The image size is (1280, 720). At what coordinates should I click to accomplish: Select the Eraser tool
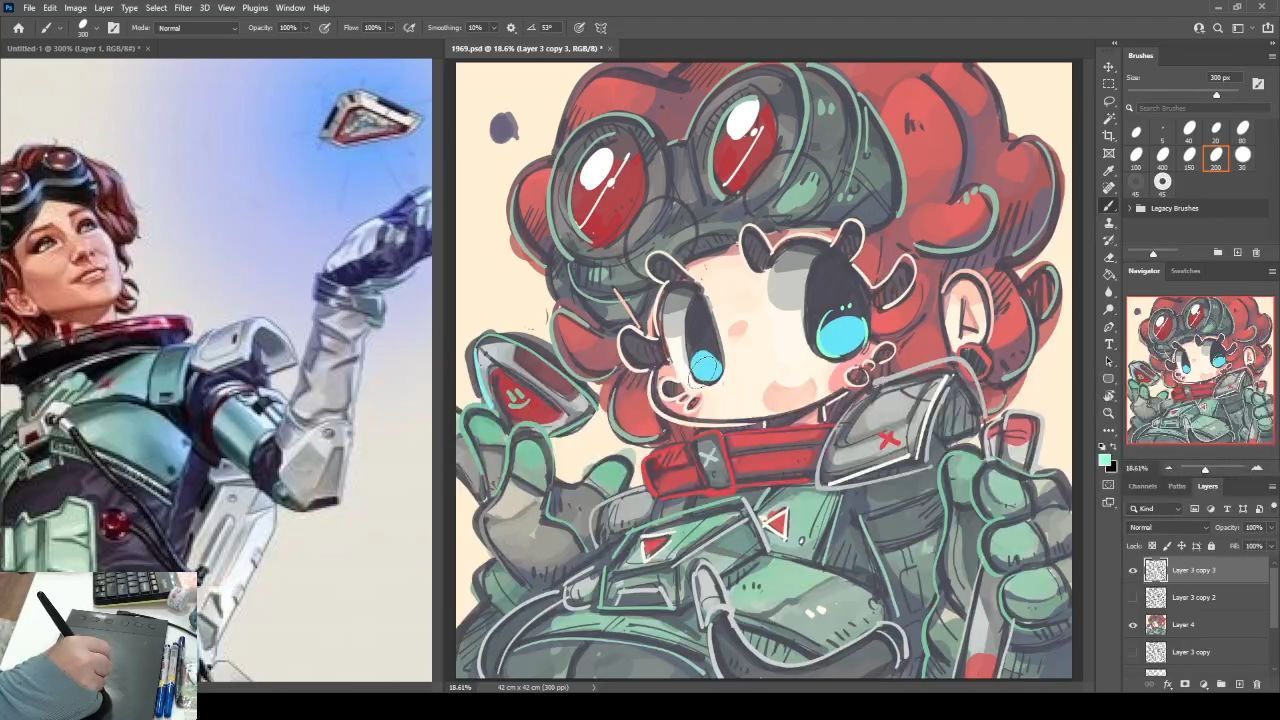pos(1109,257)
